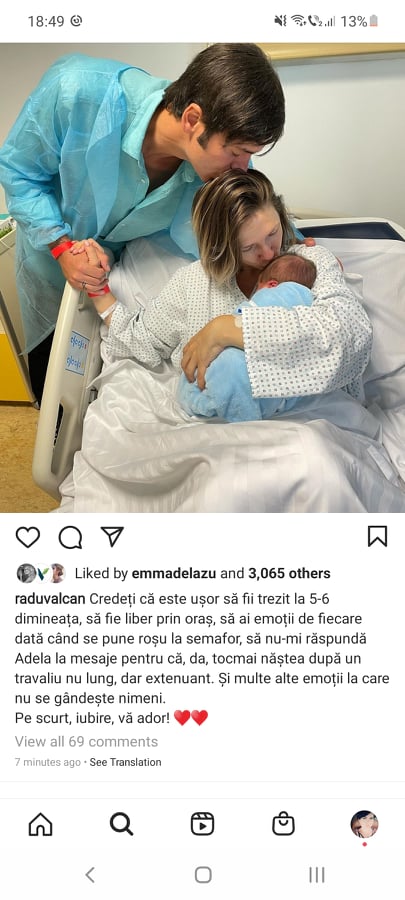The width and height of the screenshot is (405, 900).
Task: Open comments with the speech bubble icon
Action: [70, 537]
